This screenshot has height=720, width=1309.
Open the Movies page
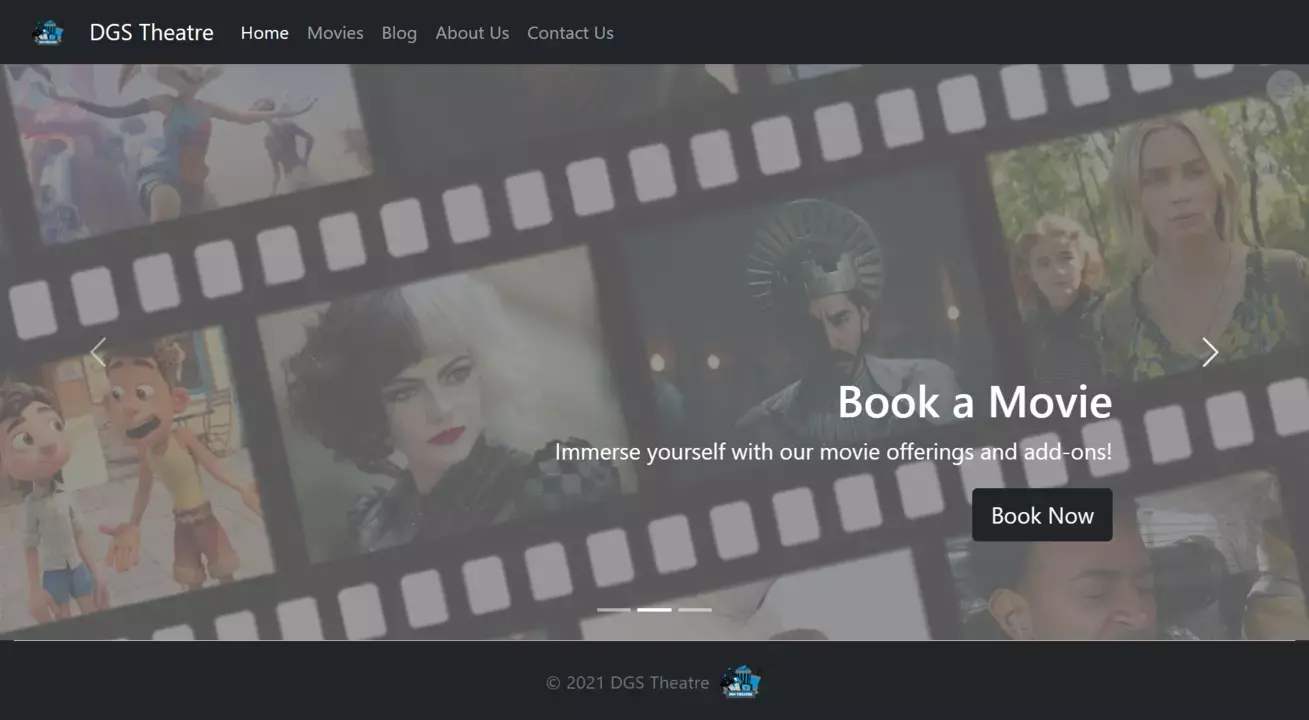(335, 33)
